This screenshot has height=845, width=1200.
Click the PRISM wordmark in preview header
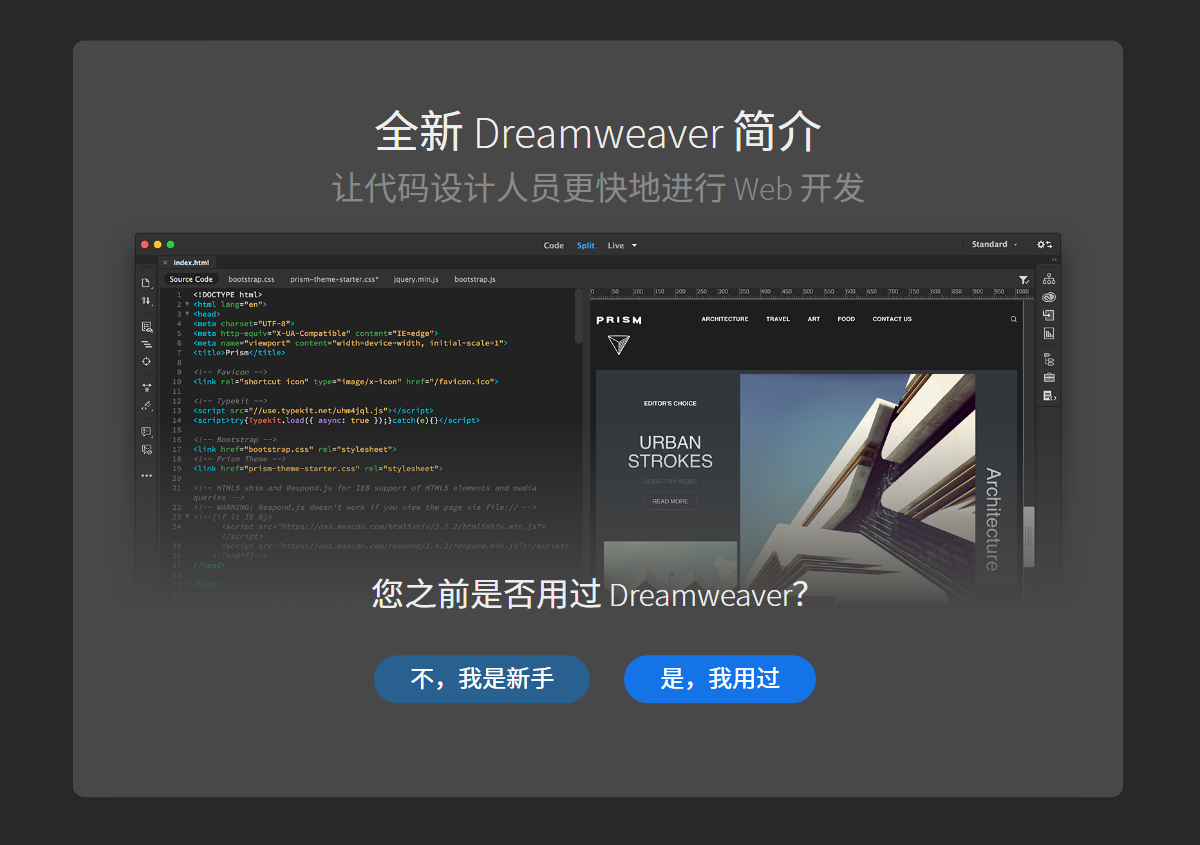(619, 320)
